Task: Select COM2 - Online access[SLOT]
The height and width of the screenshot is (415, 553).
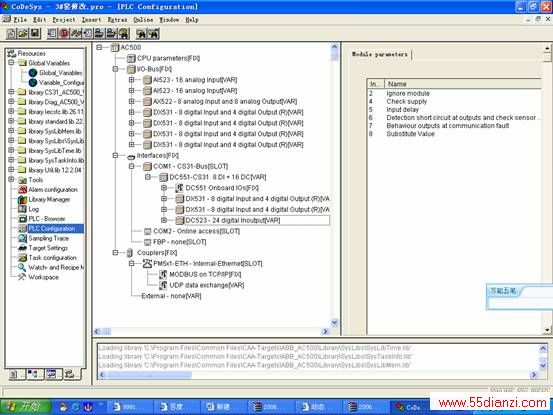Action: pyautogui.click(x=196, y=231)
